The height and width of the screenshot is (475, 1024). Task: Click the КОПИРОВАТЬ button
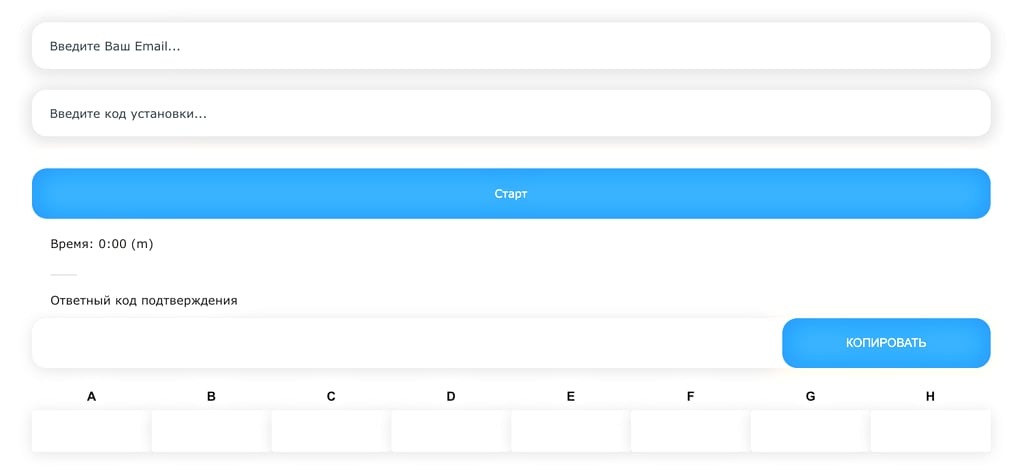(886, 343)
